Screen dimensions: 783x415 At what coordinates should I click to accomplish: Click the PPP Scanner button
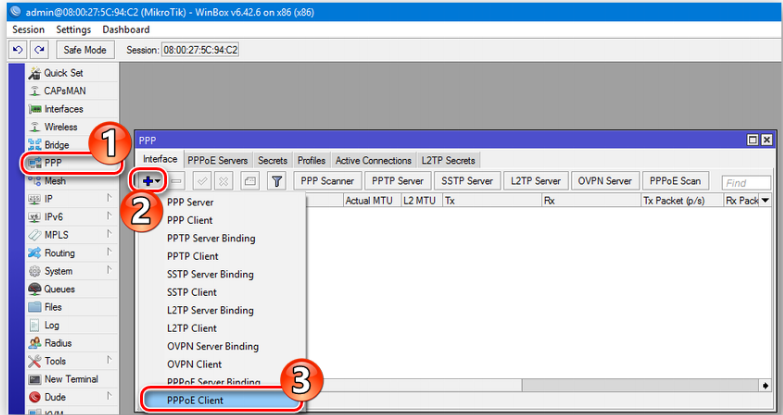click(x=327, y=181)
